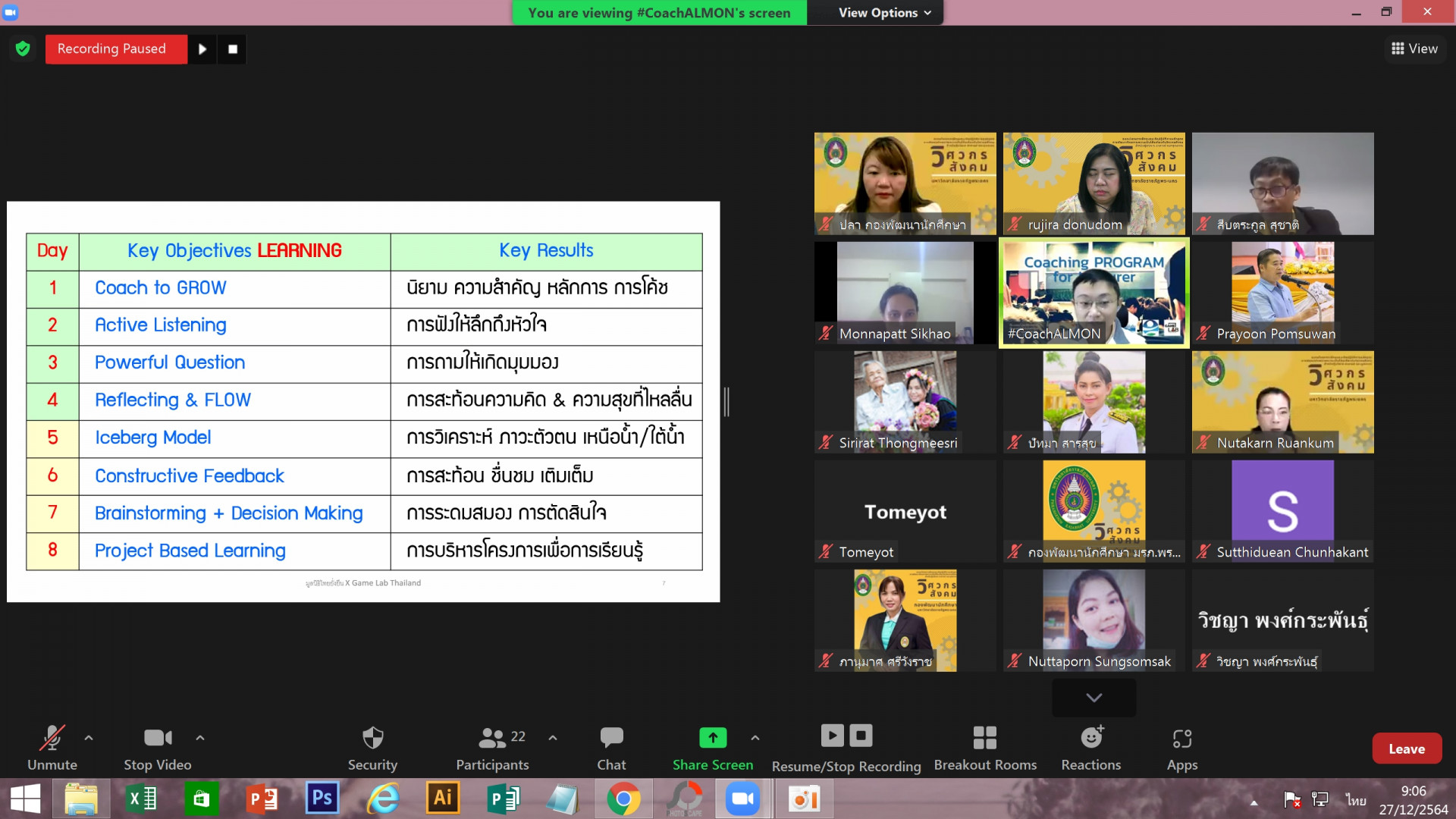Unmute the microphone
Image resolution: width=1456 pixels, height=819 pixels.
click(52, 747)
